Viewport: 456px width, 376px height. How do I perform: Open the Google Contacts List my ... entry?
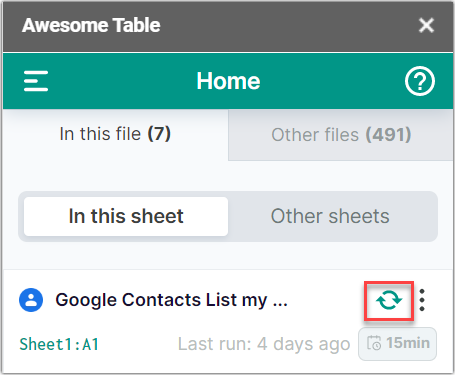click(x=171, y=300)
